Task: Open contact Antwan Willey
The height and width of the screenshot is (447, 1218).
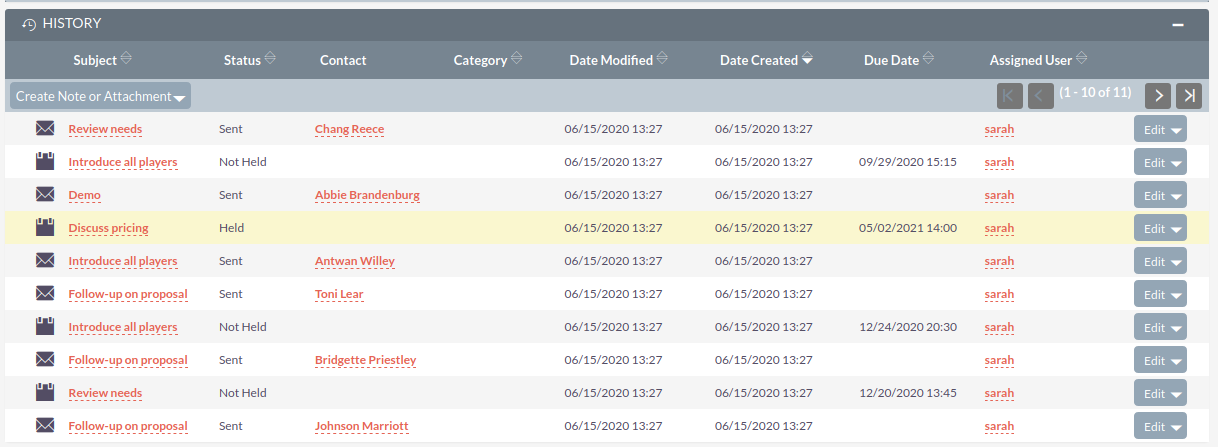Action: [x=355, y=261]
